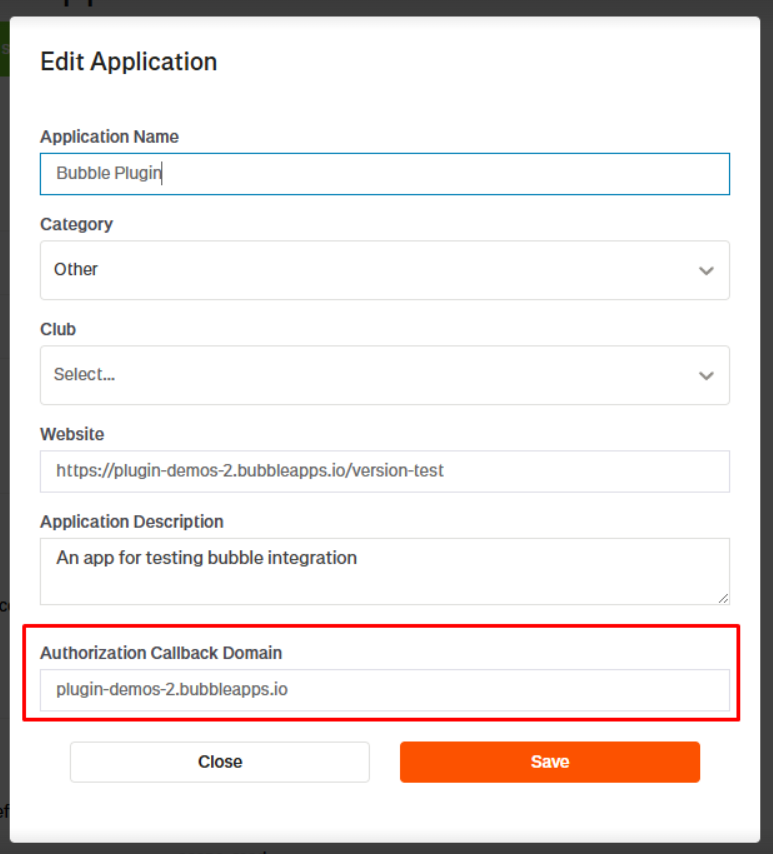Click the Edit Application dialog heading
This screenshot has width=773, height=854.
point(128,62)
